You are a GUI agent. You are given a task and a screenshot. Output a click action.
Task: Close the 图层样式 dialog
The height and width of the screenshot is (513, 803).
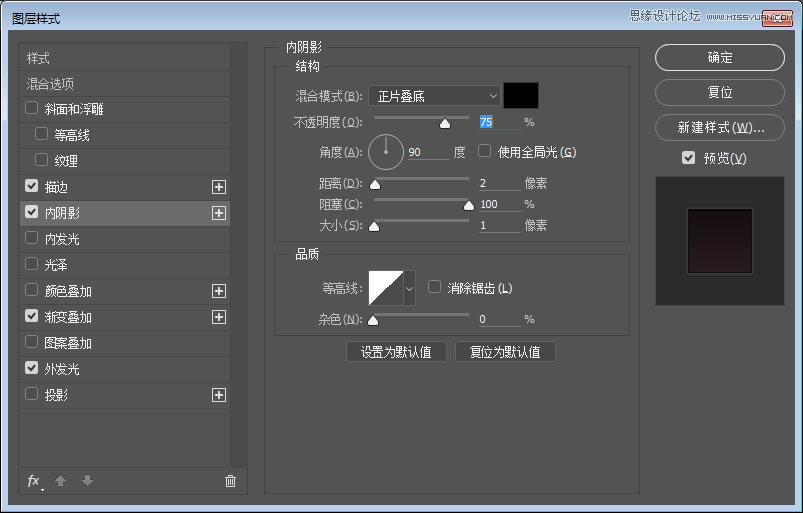point(777,18)
